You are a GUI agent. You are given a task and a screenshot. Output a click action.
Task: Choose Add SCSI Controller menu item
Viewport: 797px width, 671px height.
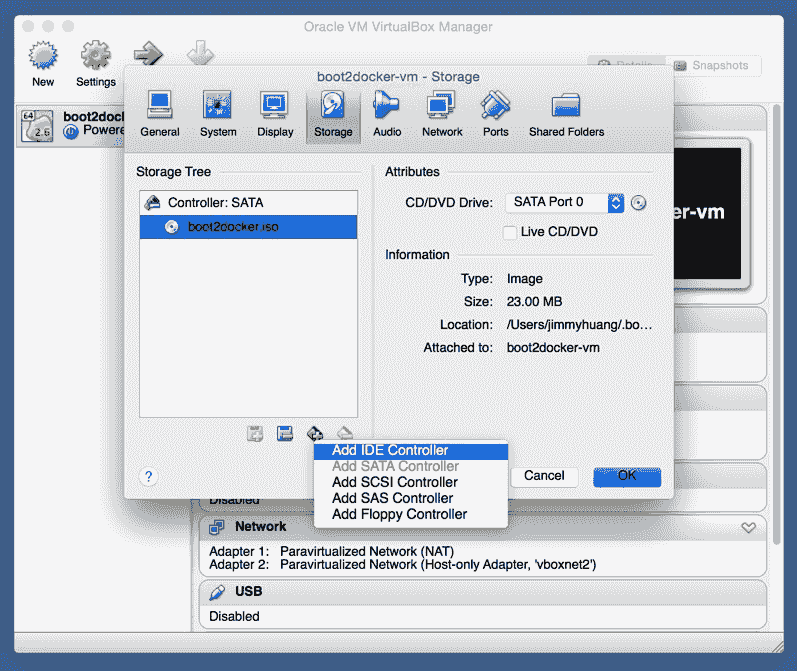click(411, 482)
